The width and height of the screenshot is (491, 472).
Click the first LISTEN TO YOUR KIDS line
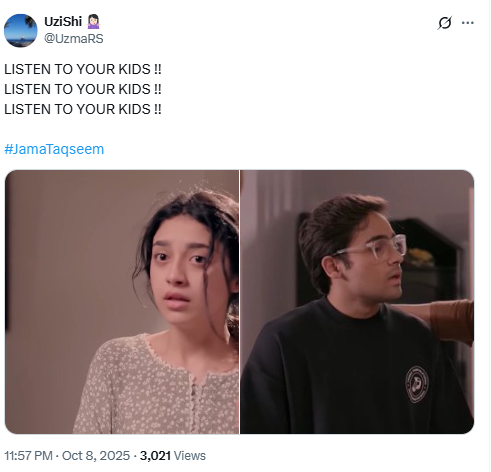coord(83,69)
